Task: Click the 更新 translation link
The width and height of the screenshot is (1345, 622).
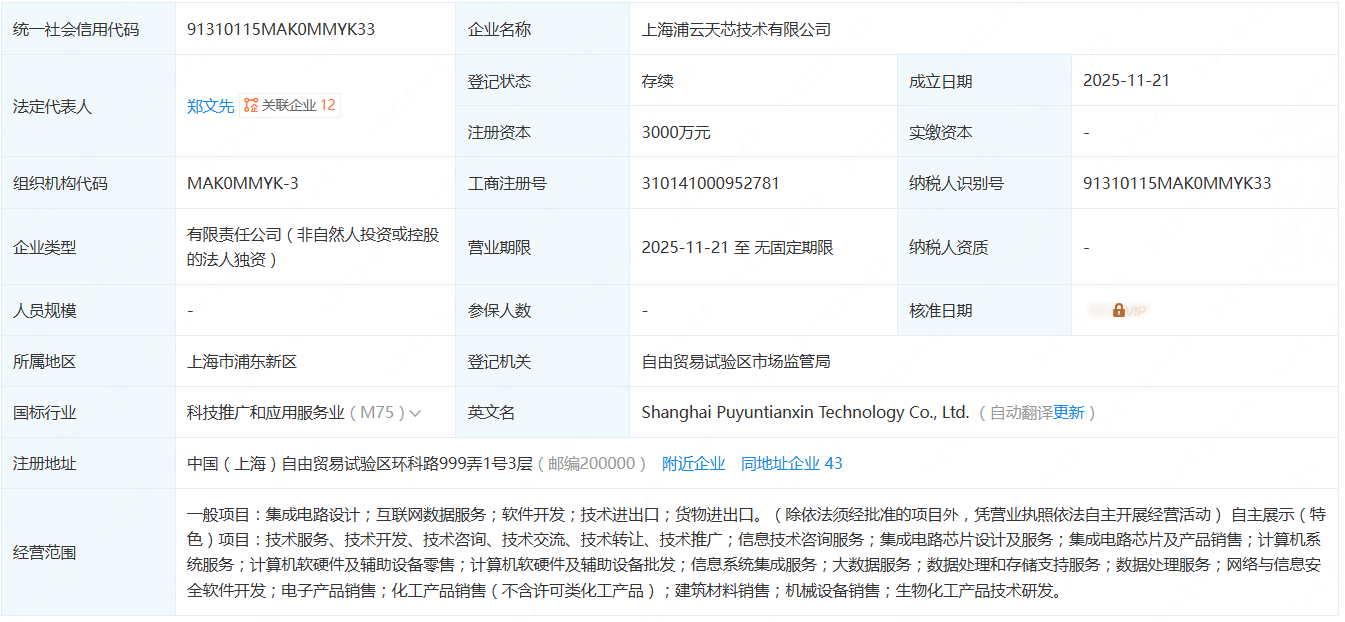Action: (1068, 412)
